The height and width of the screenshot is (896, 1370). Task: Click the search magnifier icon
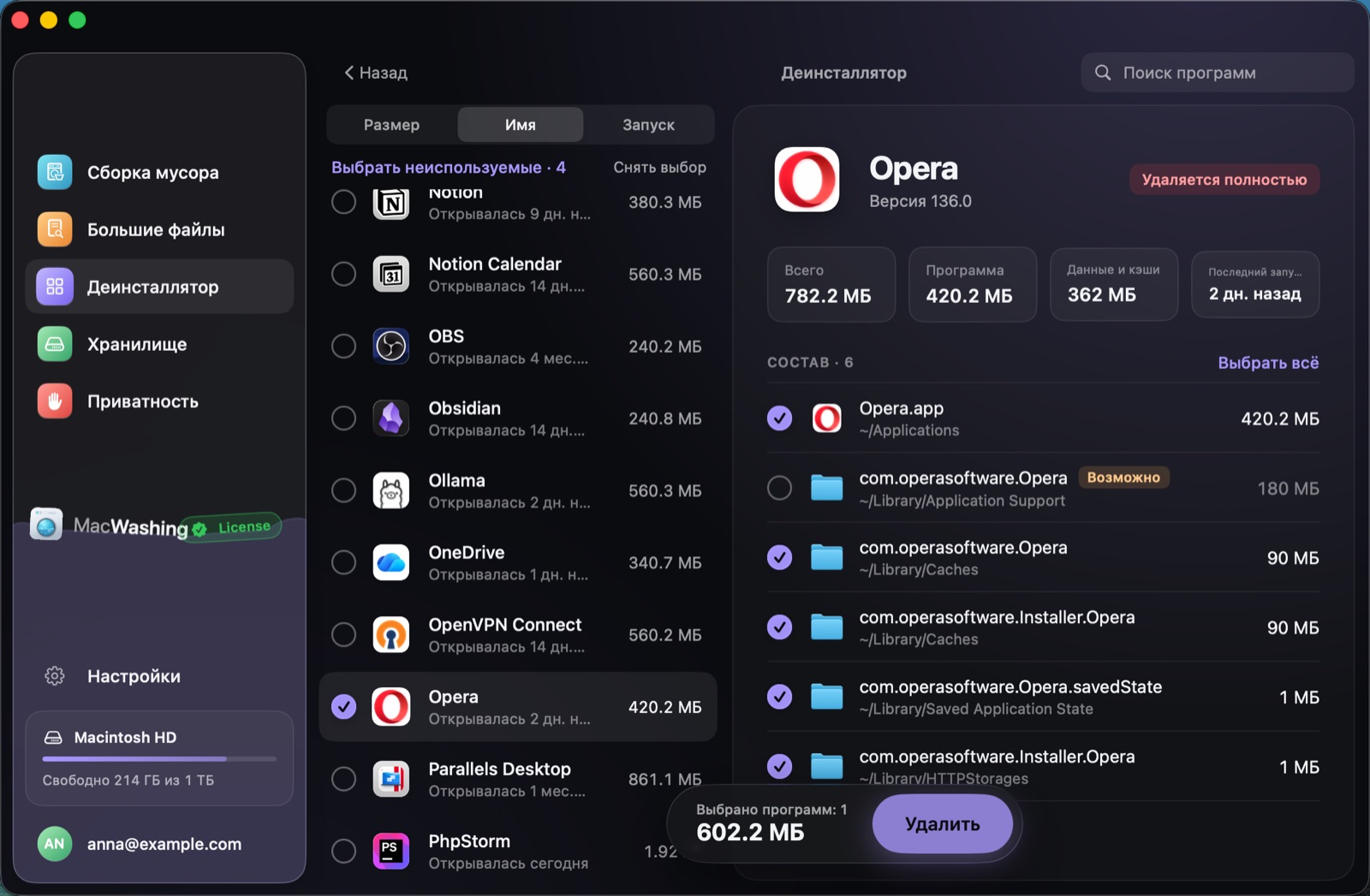(1103, 73)
